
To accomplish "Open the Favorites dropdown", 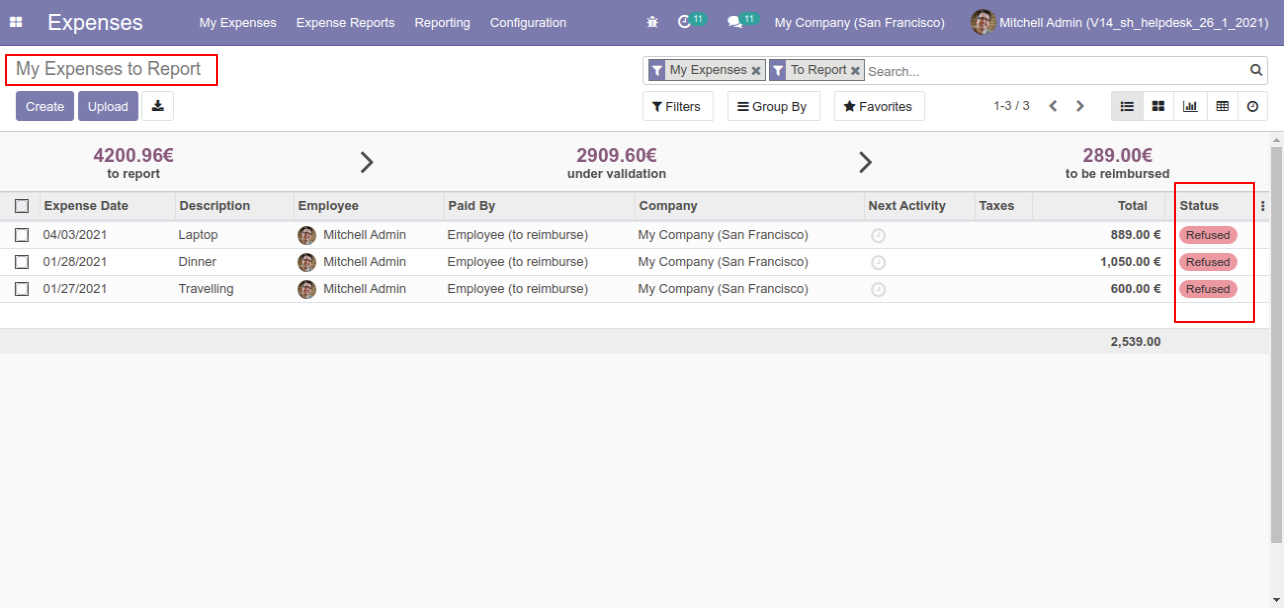I will tap(879, 106).
